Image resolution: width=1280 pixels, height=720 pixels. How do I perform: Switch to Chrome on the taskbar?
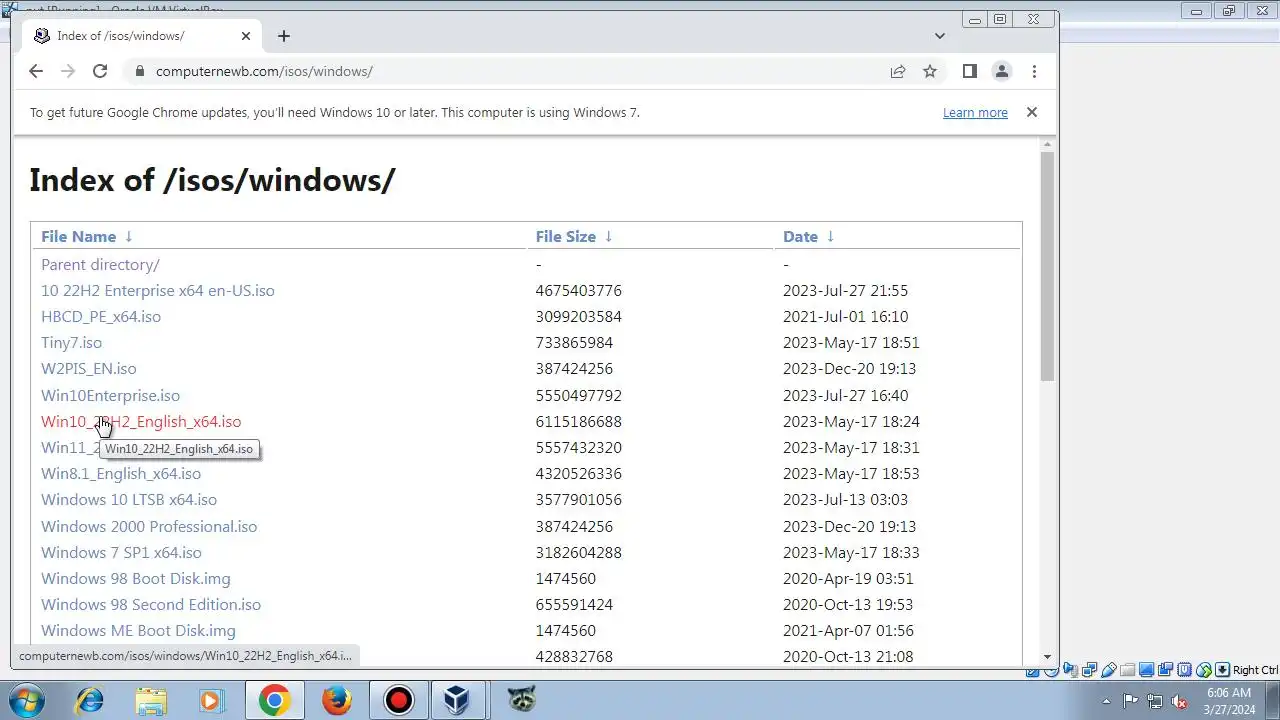(x=274, y=700)
